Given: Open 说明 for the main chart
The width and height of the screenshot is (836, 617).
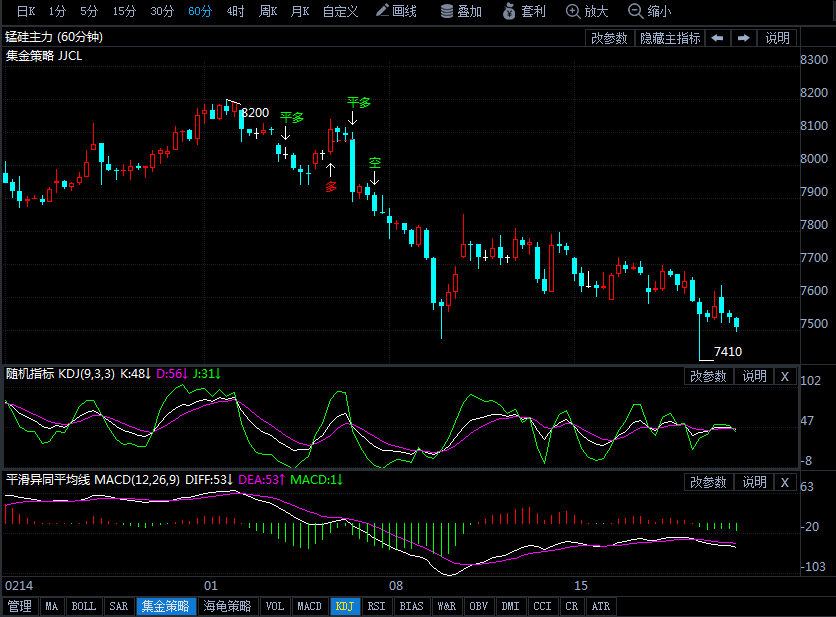Looking at the screenshot, I should click(777, 38).
